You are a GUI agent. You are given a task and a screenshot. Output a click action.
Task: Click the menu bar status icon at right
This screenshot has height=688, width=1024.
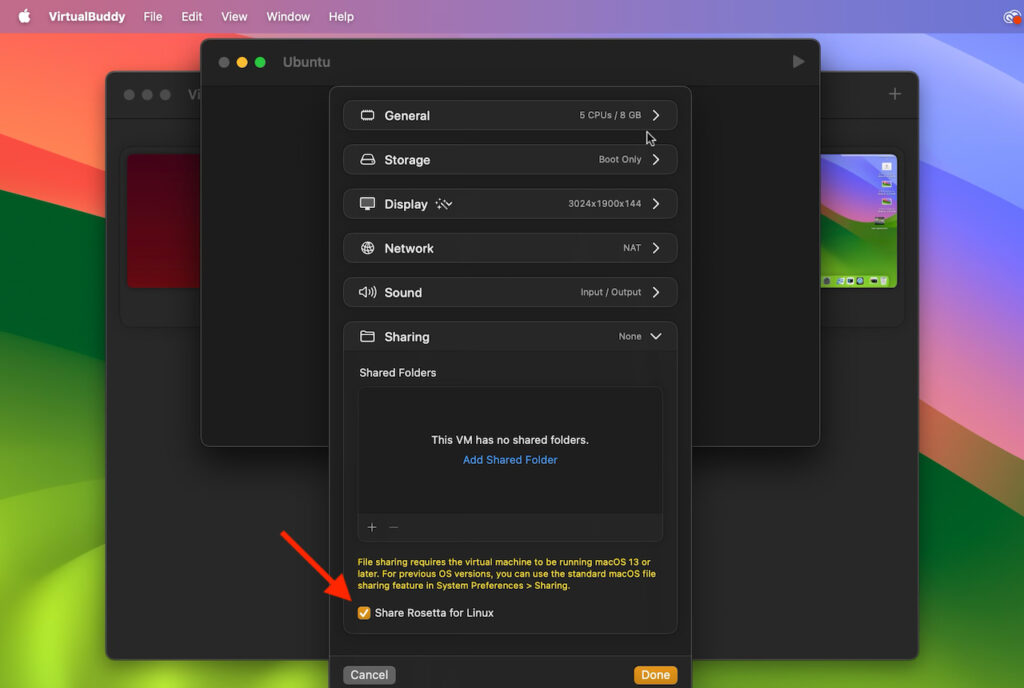coord(1012,17)
